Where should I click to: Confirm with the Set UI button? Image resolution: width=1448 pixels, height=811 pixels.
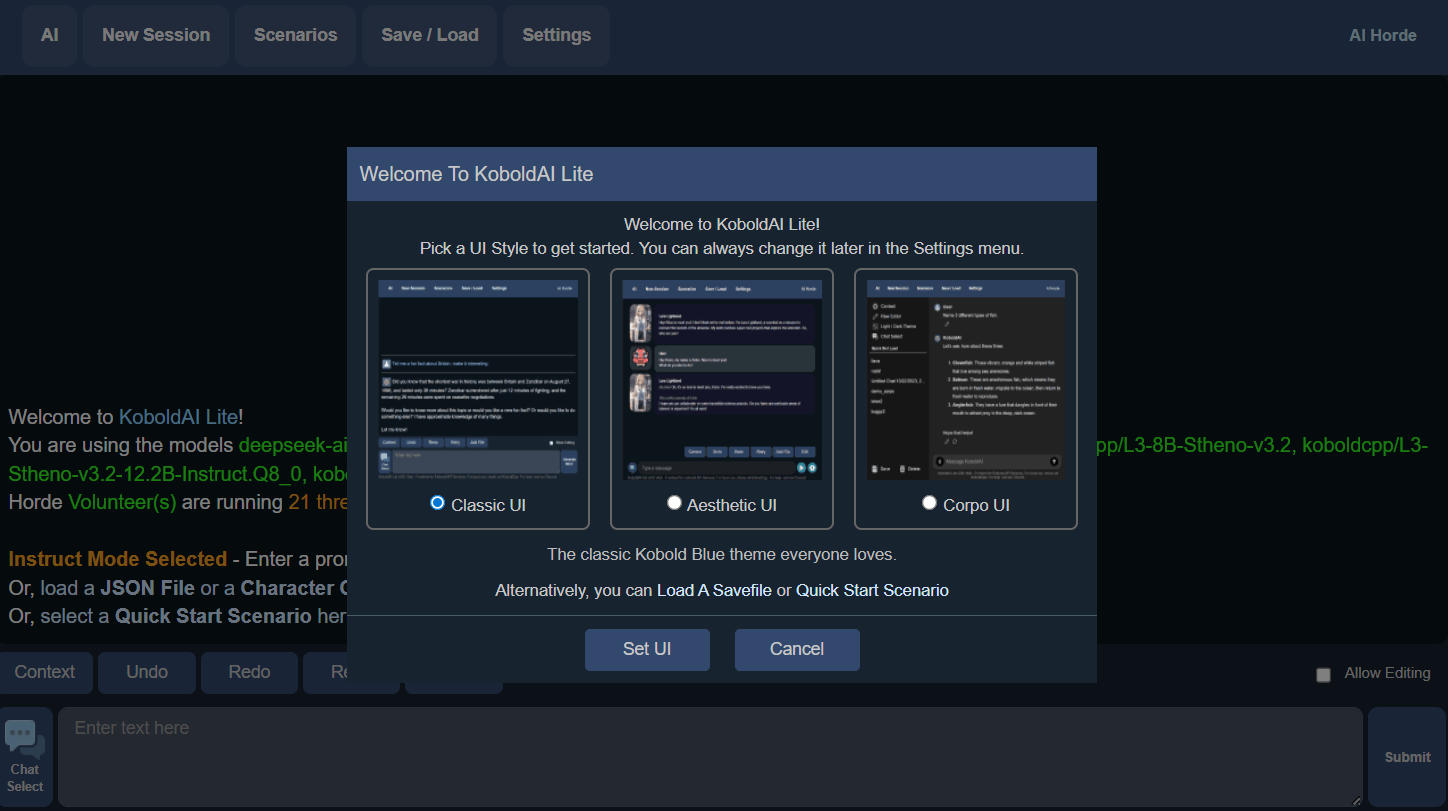[x=647, y=649]
